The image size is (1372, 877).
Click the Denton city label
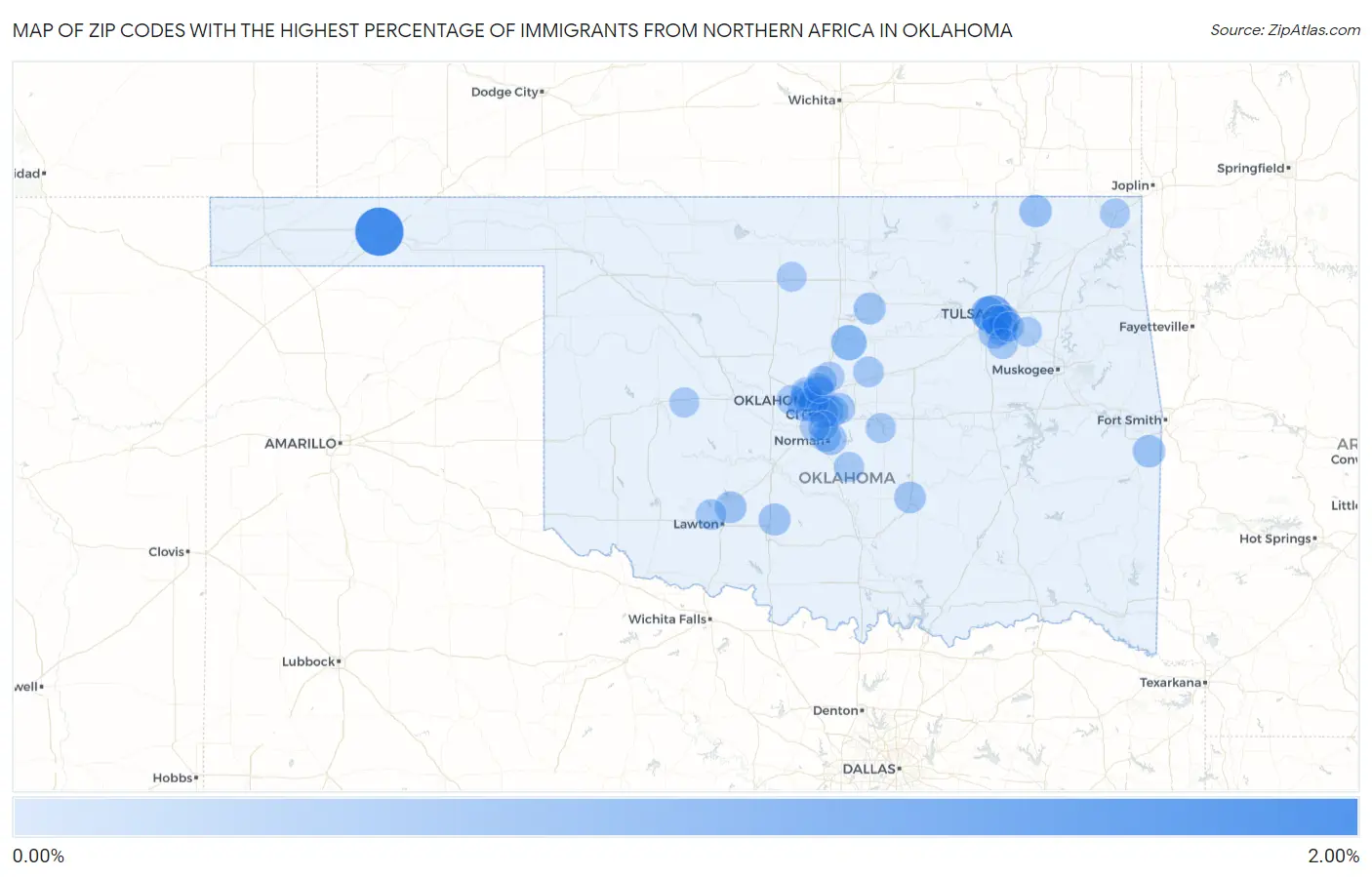tap(835, 710)
